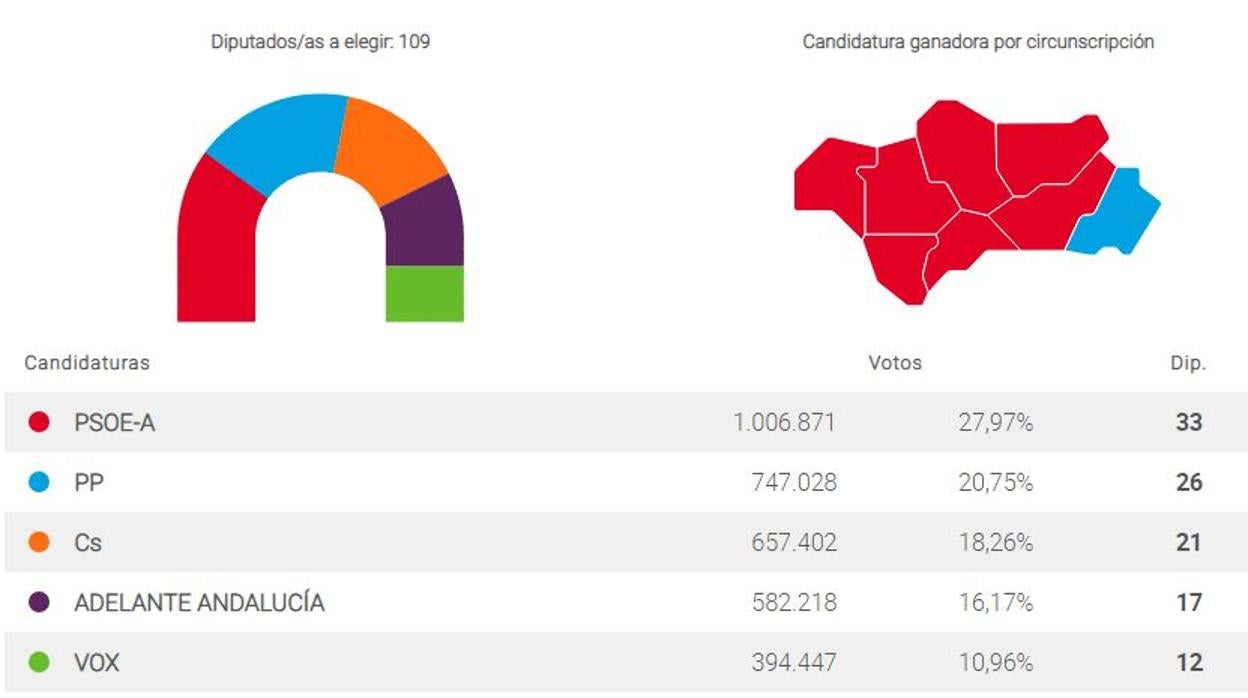Click PP's 26 deputies figure

[x=1188, y=483]
